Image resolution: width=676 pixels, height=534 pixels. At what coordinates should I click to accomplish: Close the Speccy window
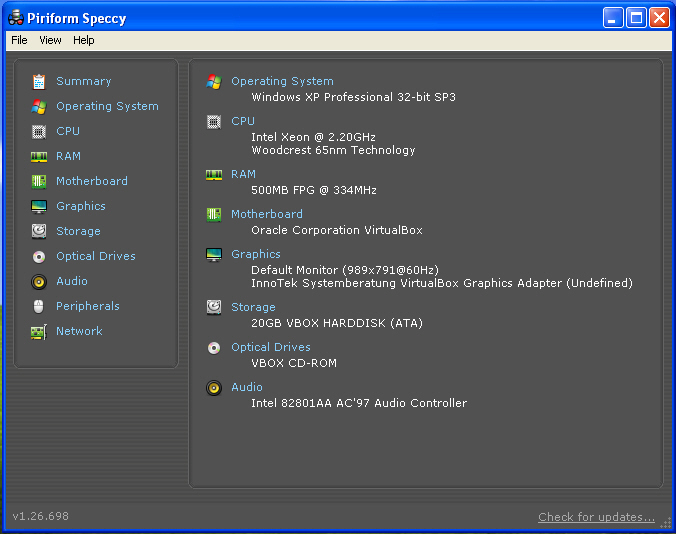tap(659, 18)
